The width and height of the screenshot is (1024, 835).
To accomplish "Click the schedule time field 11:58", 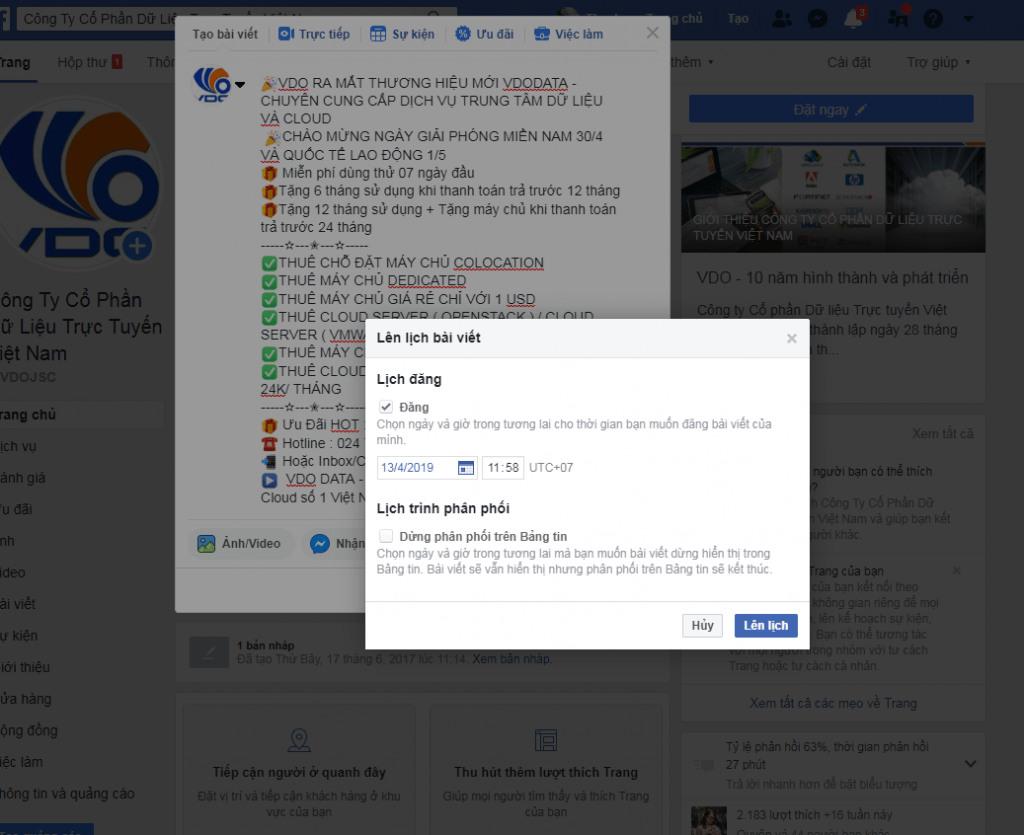I will [x=502, y=468].
